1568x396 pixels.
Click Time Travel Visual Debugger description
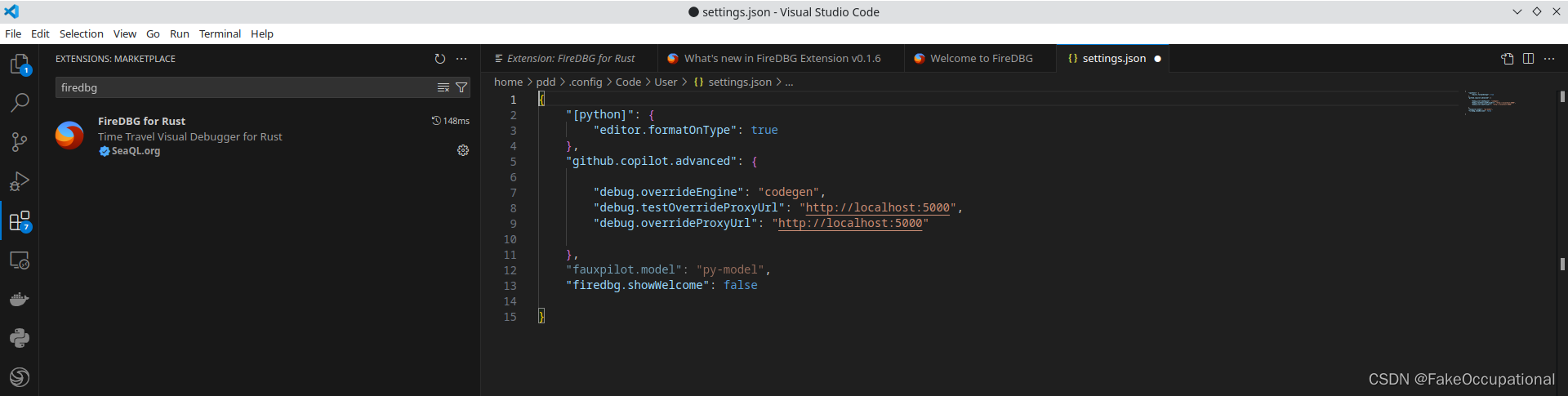click(190, 136)
